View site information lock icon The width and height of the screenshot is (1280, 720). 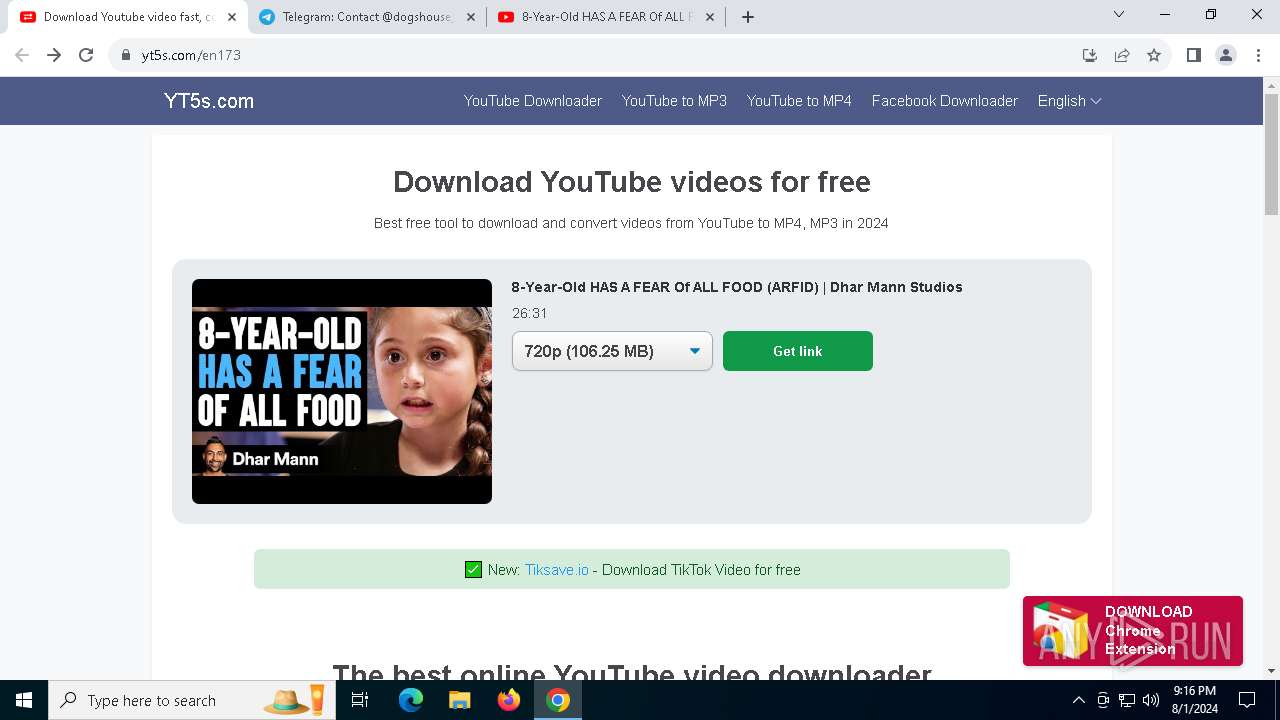[x=126, y=55]
